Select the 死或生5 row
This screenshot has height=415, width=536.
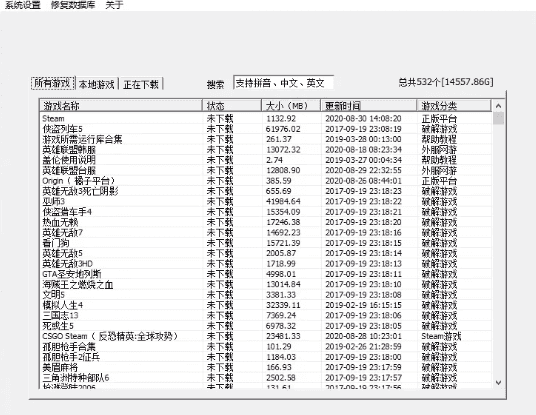(x=266, y=326)
